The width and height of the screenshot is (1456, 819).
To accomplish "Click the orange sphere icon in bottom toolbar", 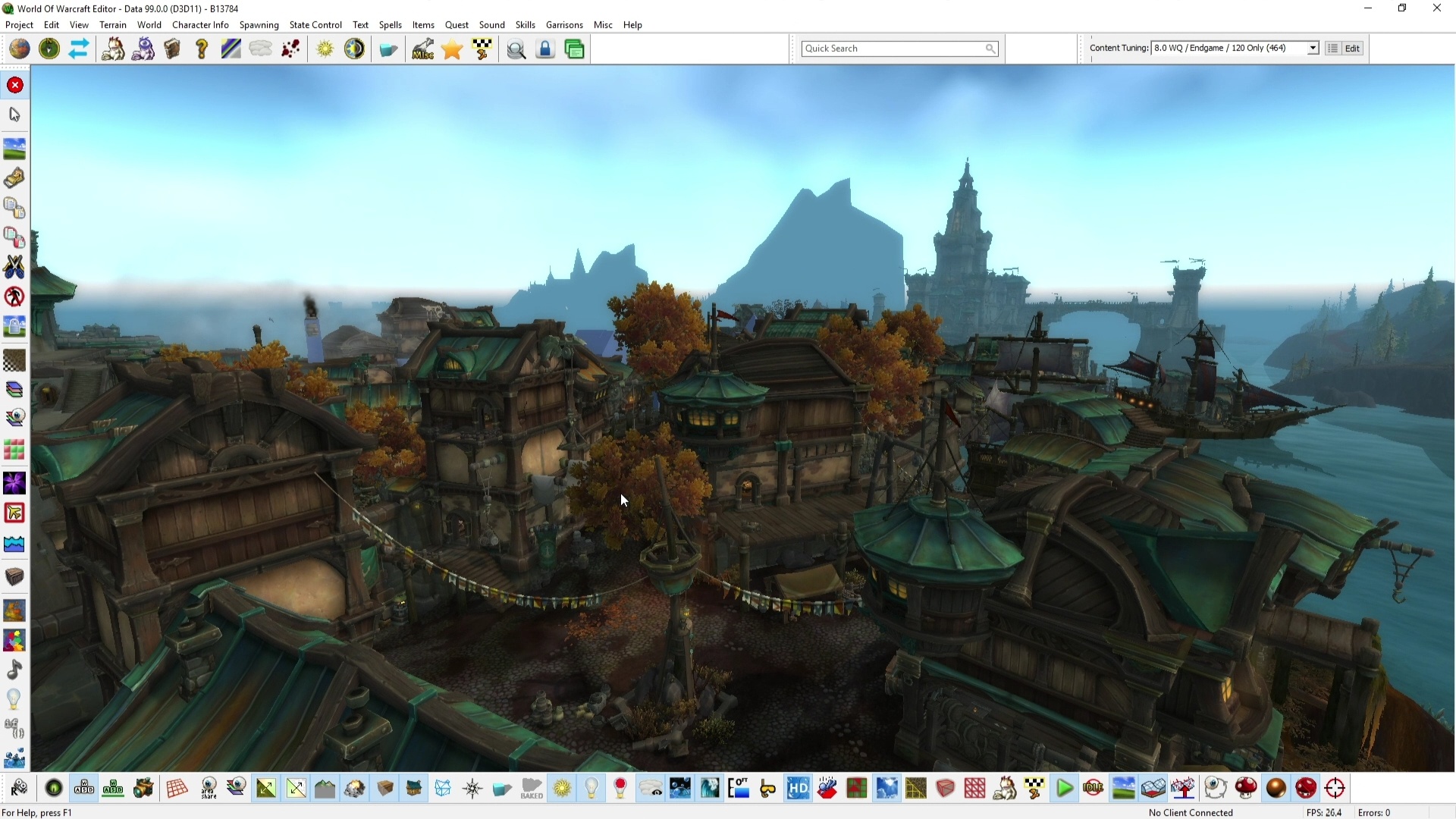I will click(1276, 789).
